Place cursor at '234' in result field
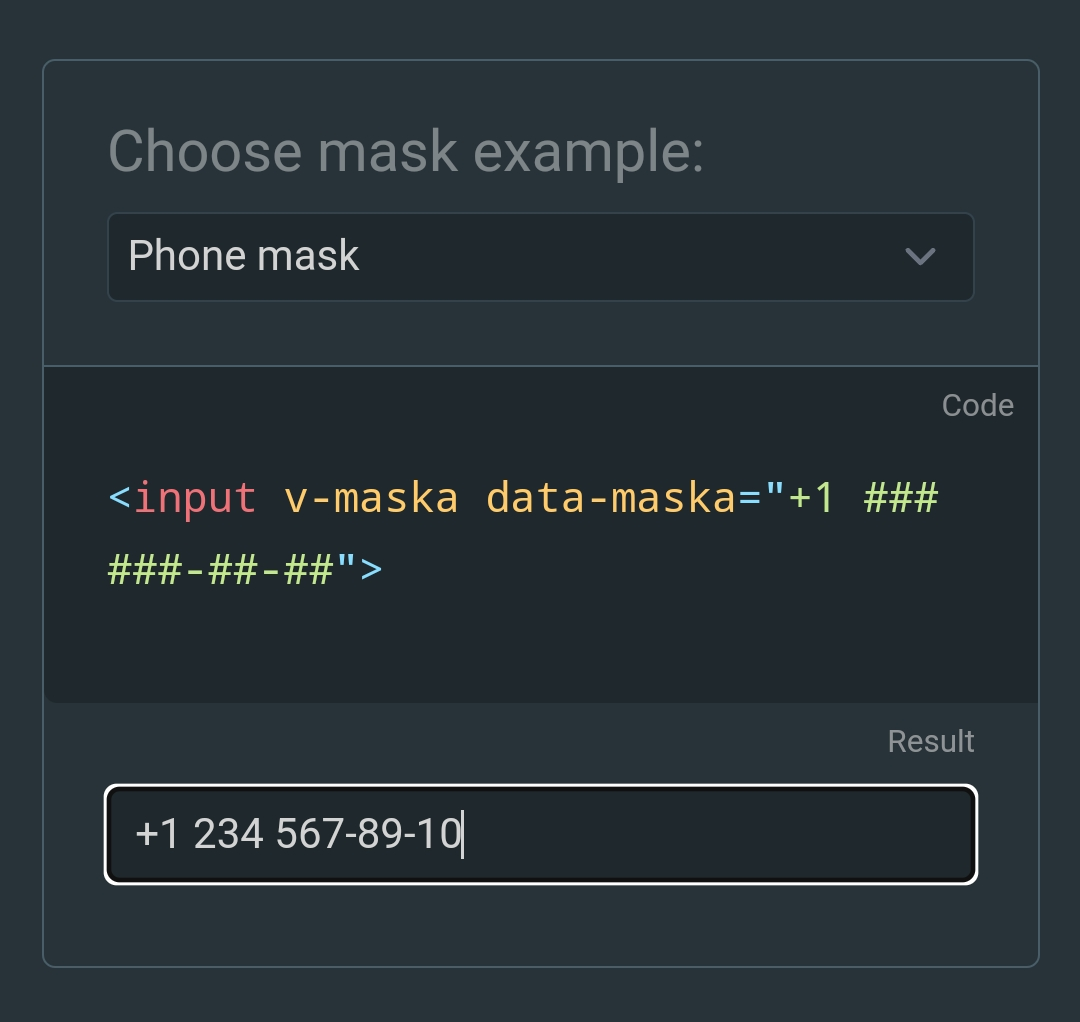The image size is (1080, 1022). tap(228, 834)
